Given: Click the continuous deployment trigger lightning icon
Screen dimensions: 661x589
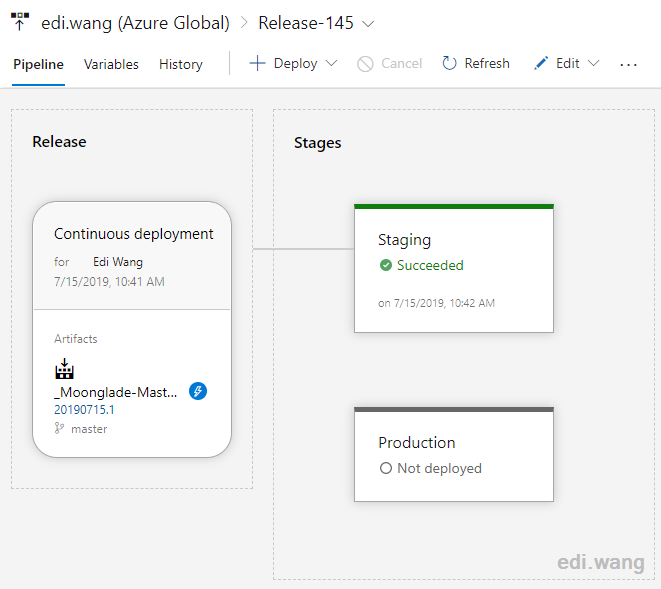Looking at the screenshot, I should [x=198, y=391].
